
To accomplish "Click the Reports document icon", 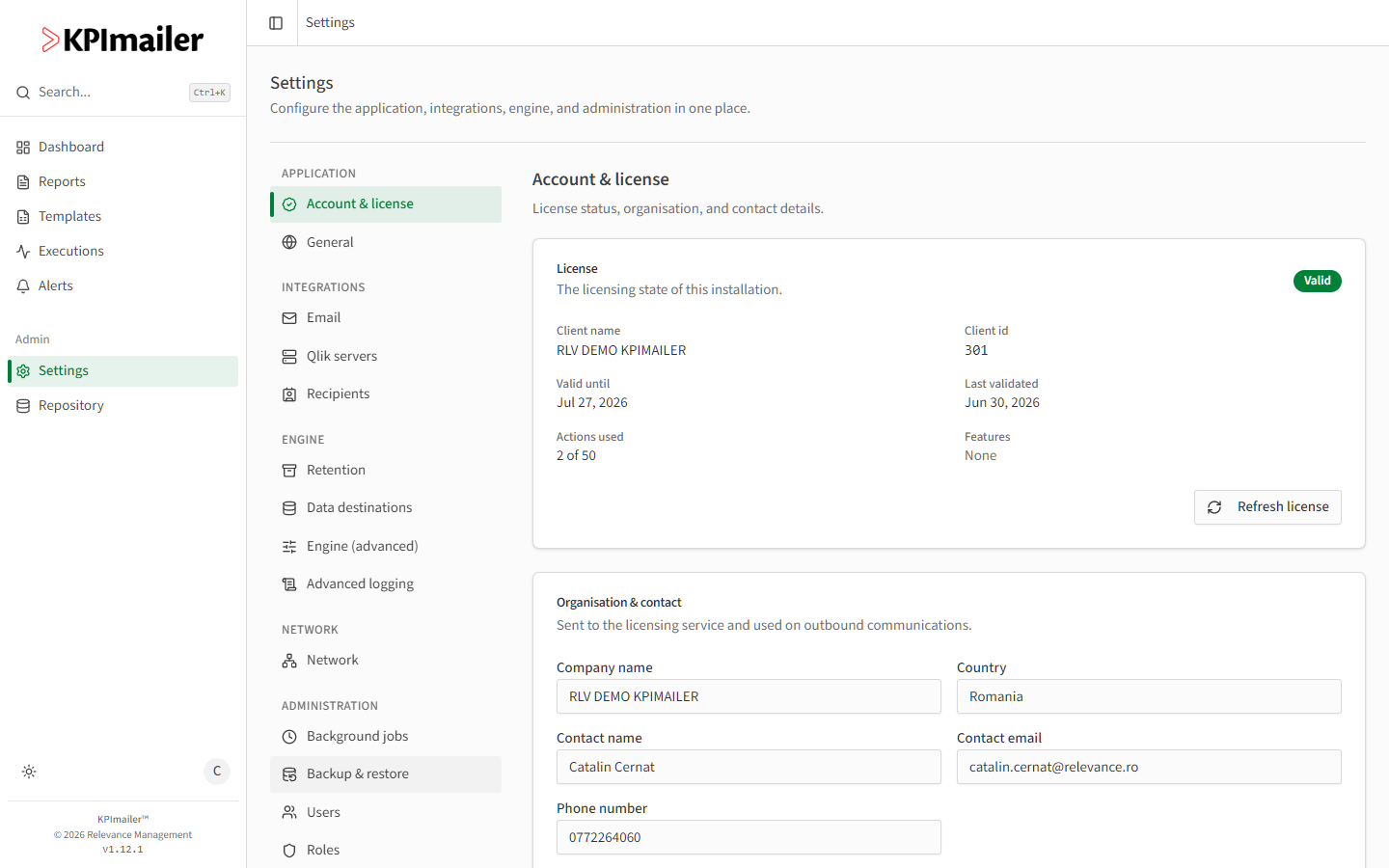I will [x=23, y=182].
